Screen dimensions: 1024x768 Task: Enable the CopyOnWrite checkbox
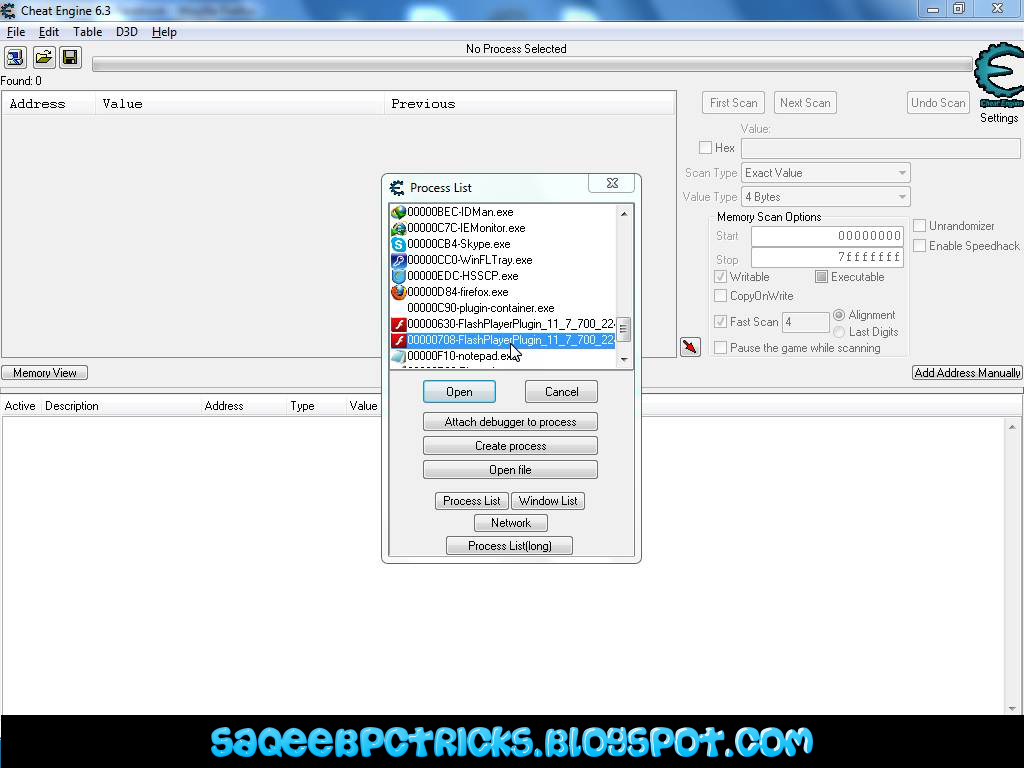point(720,296)
